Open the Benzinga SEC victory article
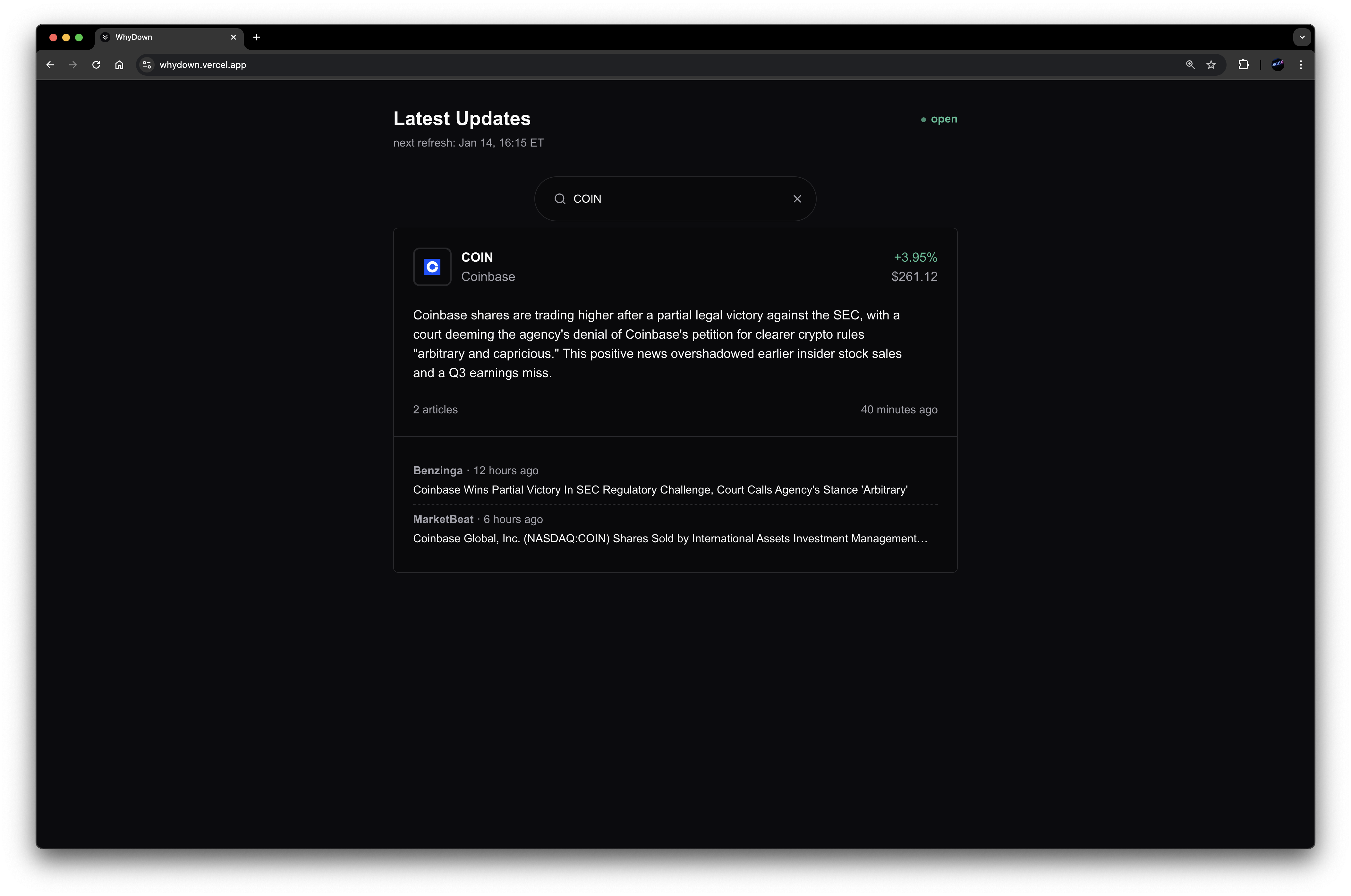The image size is (1351, 896). [x=660, y=490]
